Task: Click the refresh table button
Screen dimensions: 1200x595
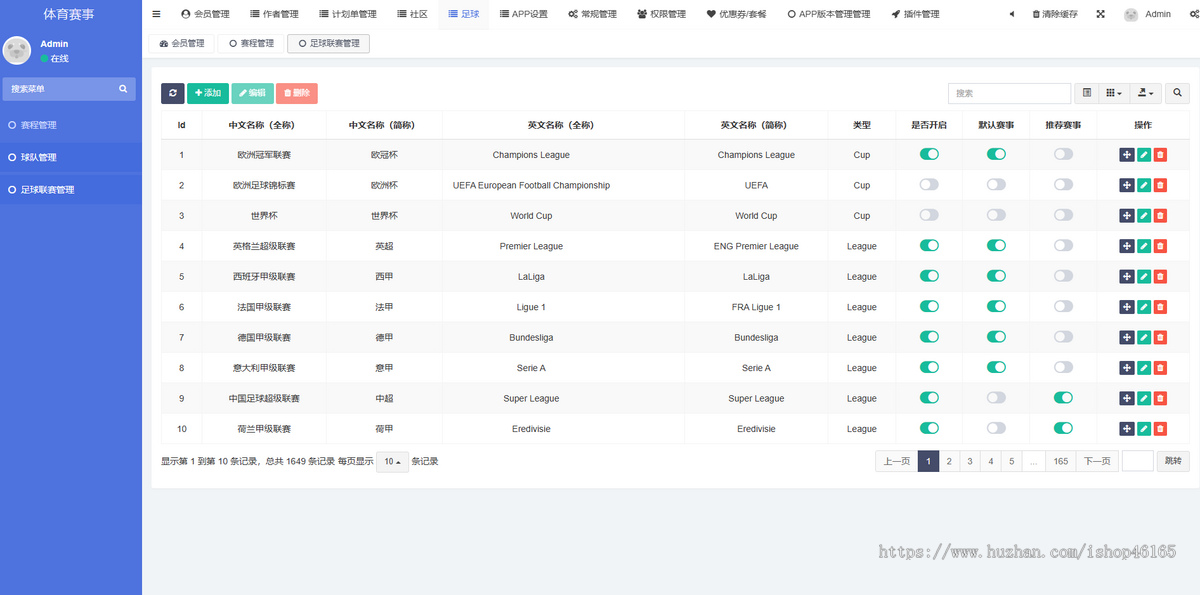Action: tap(173, 93)
